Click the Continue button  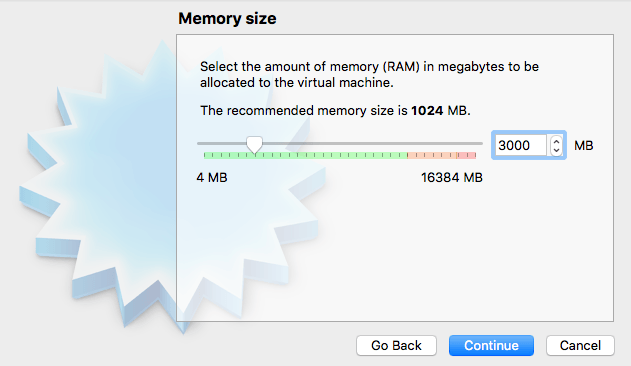coord(491,345)
